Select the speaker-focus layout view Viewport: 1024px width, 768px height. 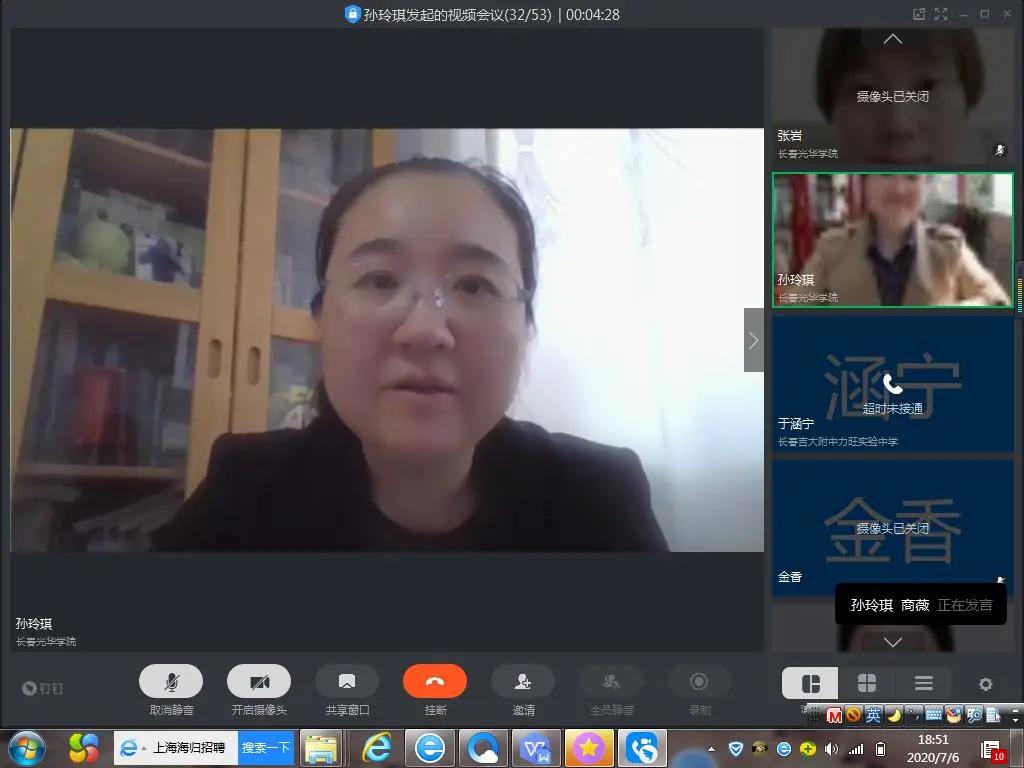(811, 683)
